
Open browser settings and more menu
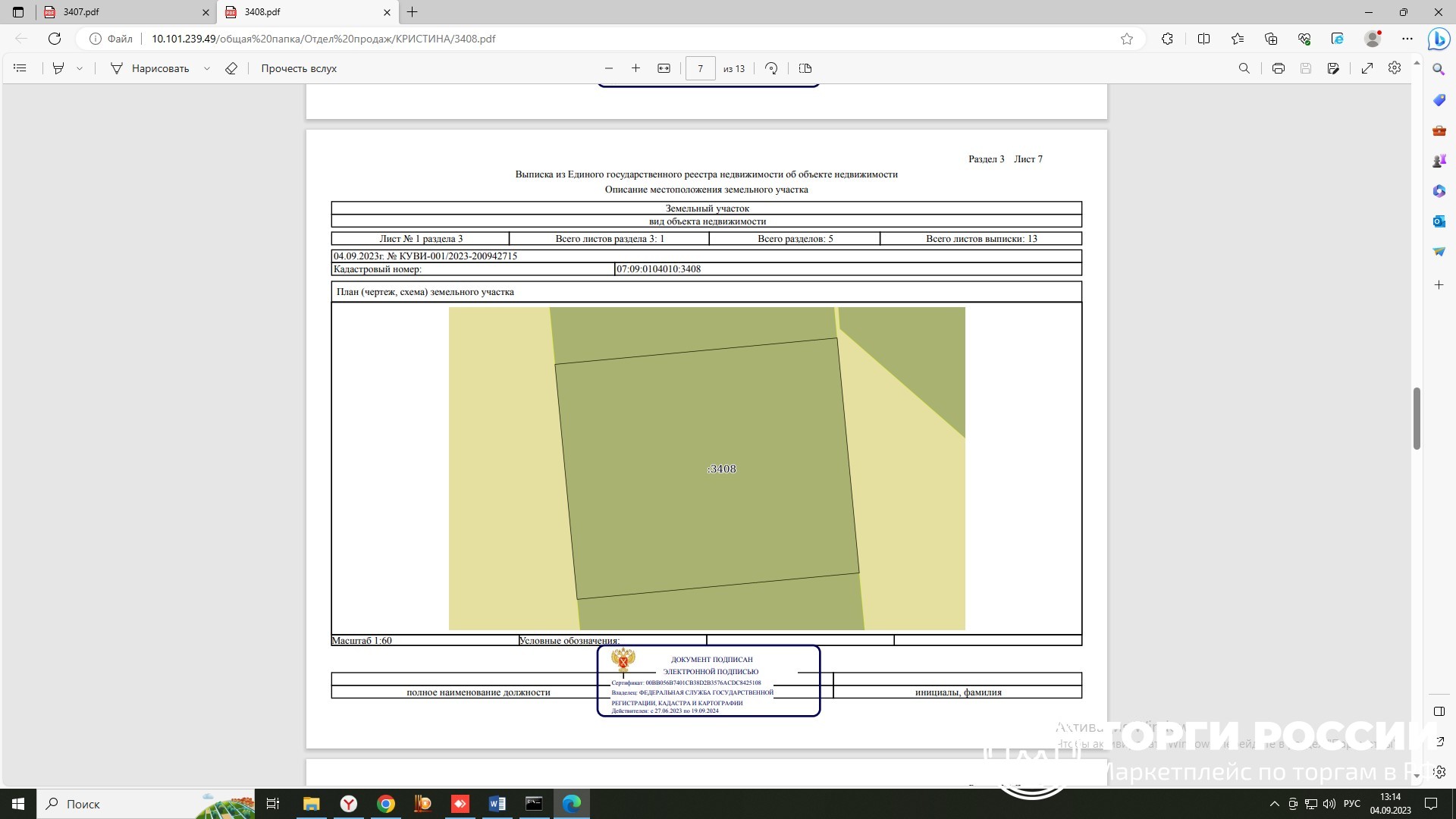click(1407, 39)
